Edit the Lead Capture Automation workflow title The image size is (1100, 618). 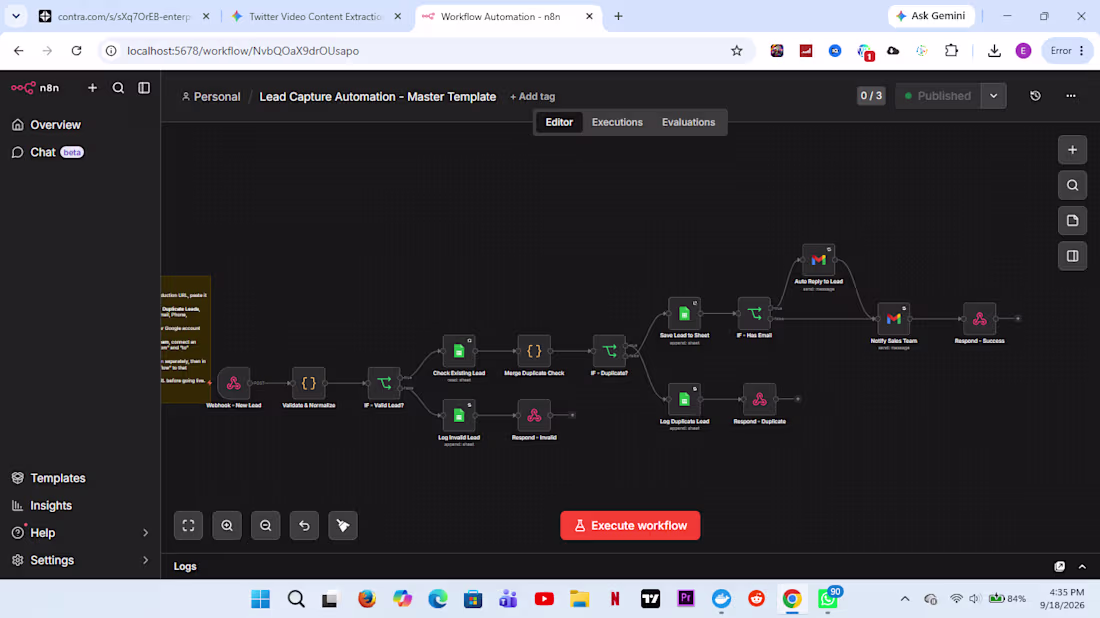point(377,97)
